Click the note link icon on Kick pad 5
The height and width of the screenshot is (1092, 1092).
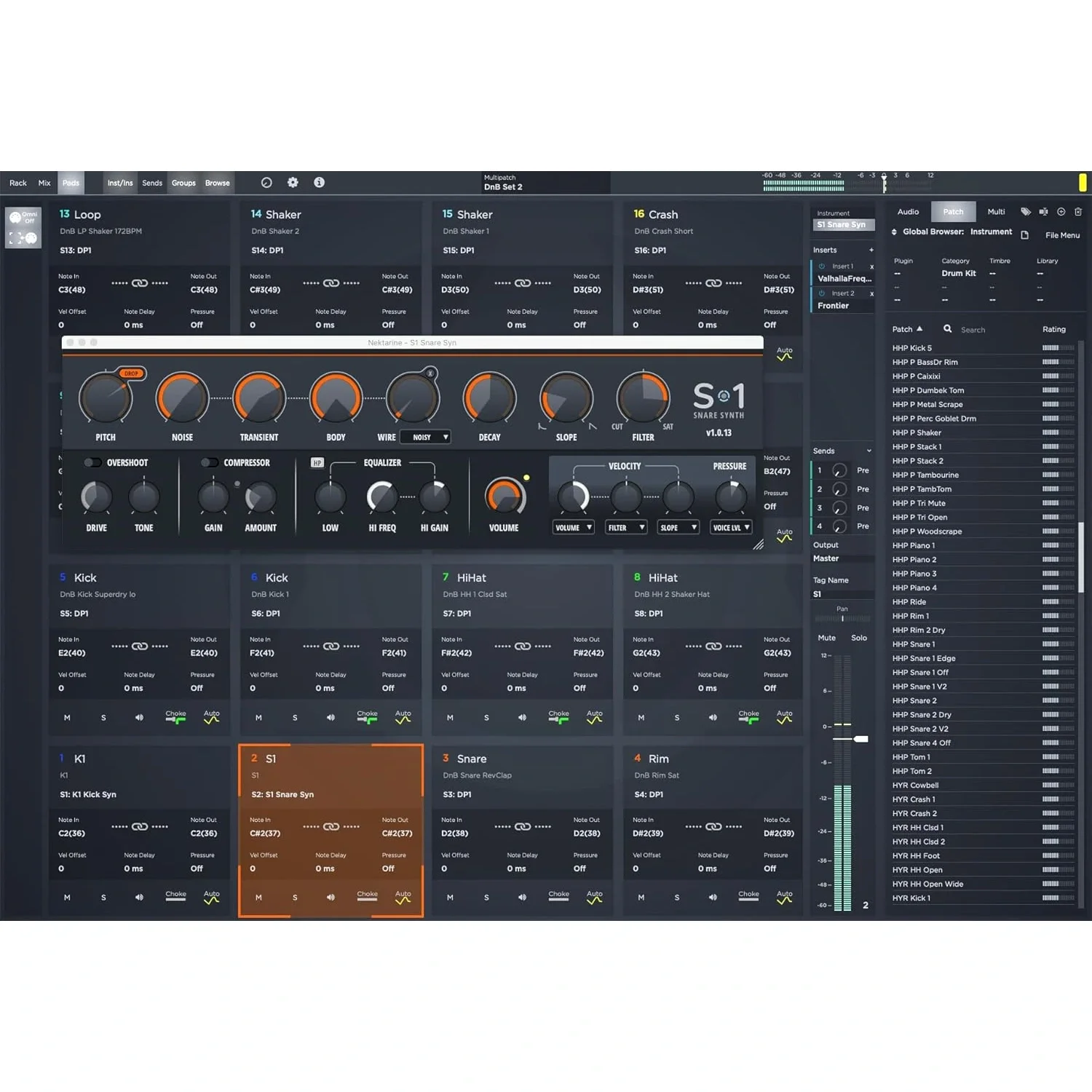coord(140,646)
